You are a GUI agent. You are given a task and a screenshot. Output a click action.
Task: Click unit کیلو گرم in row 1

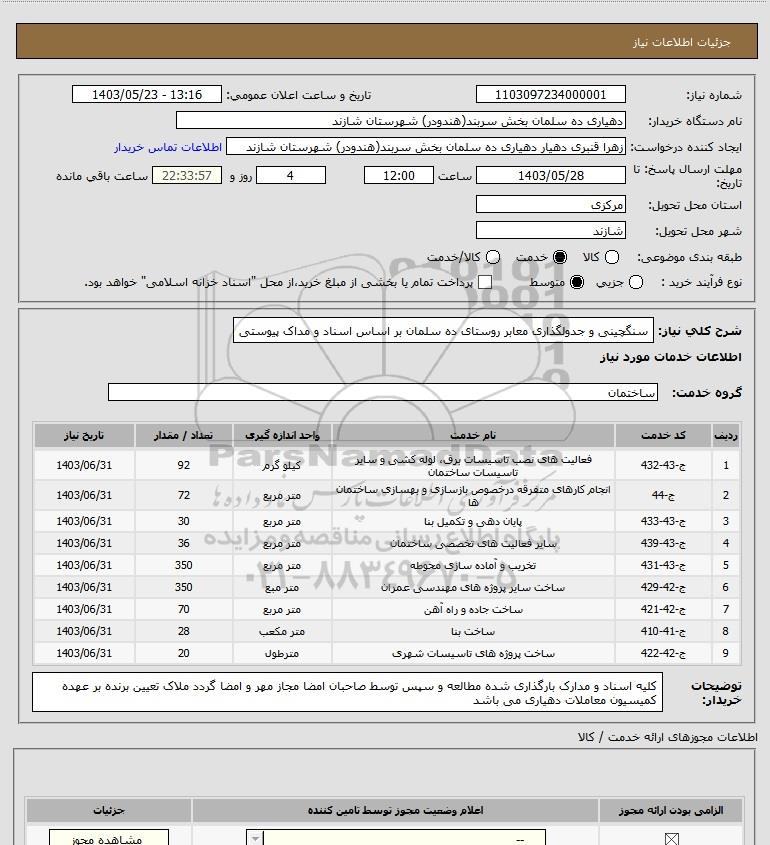[282, 466]
